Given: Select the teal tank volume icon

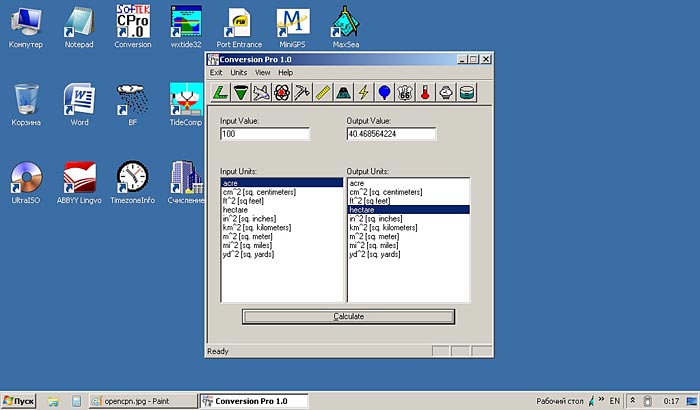Looking at the screenshot, I should pyautogui.click(x=467, y=92).
